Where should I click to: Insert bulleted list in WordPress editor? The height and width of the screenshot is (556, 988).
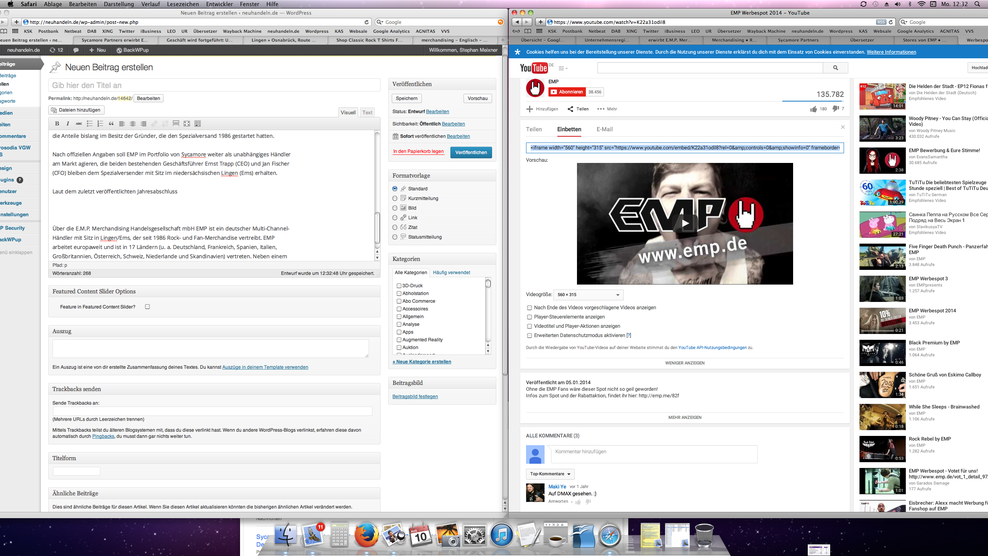[89, 124]
